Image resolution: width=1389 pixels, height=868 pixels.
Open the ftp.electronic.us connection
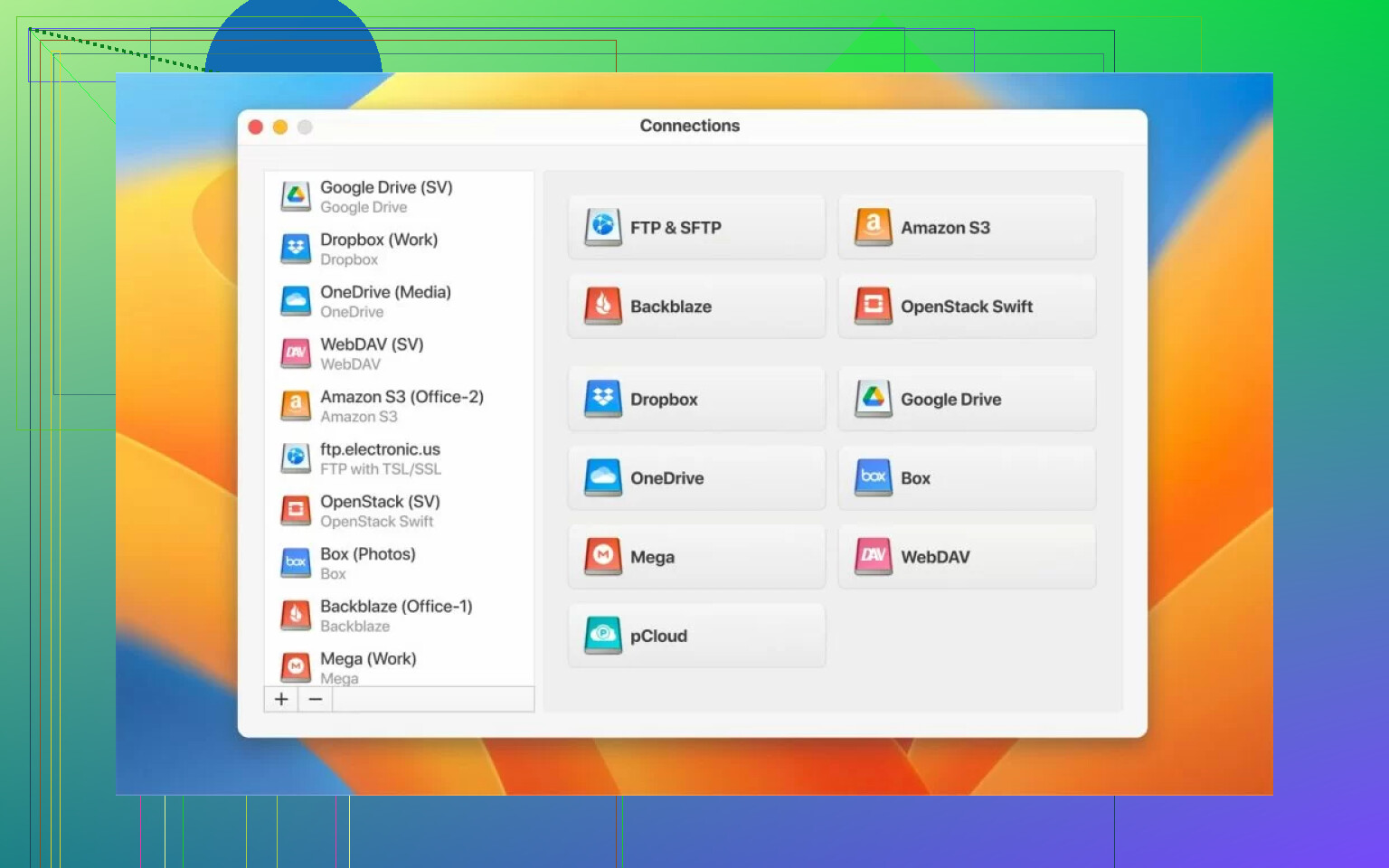399,458
